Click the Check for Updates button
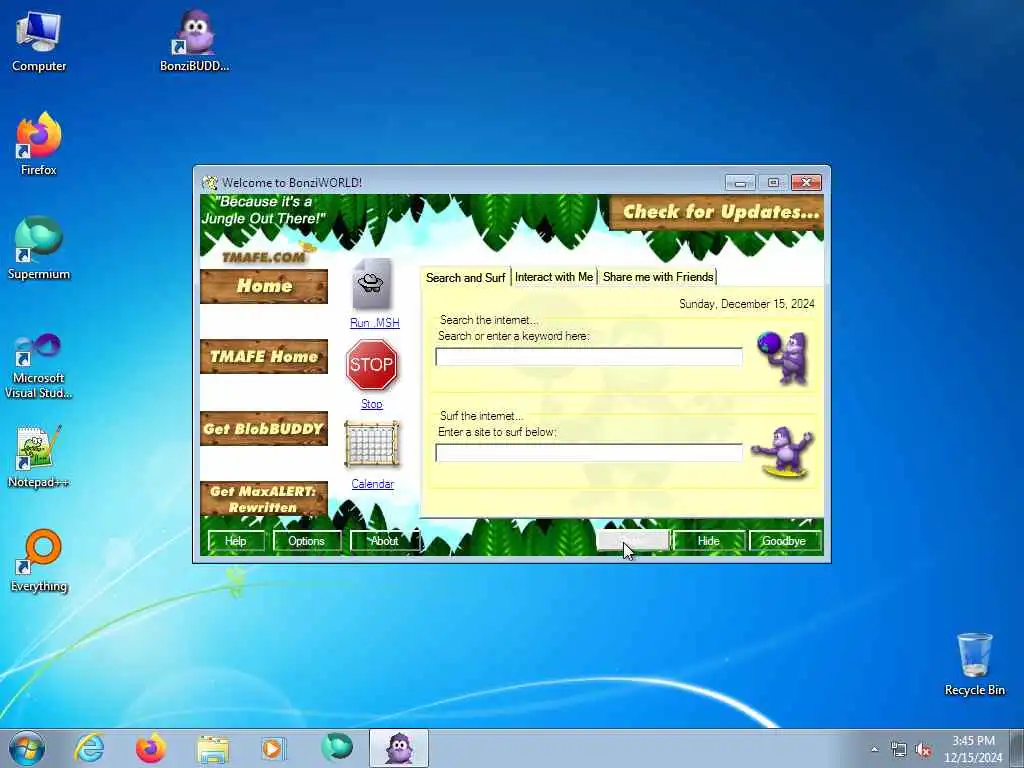 pos(716,212)
